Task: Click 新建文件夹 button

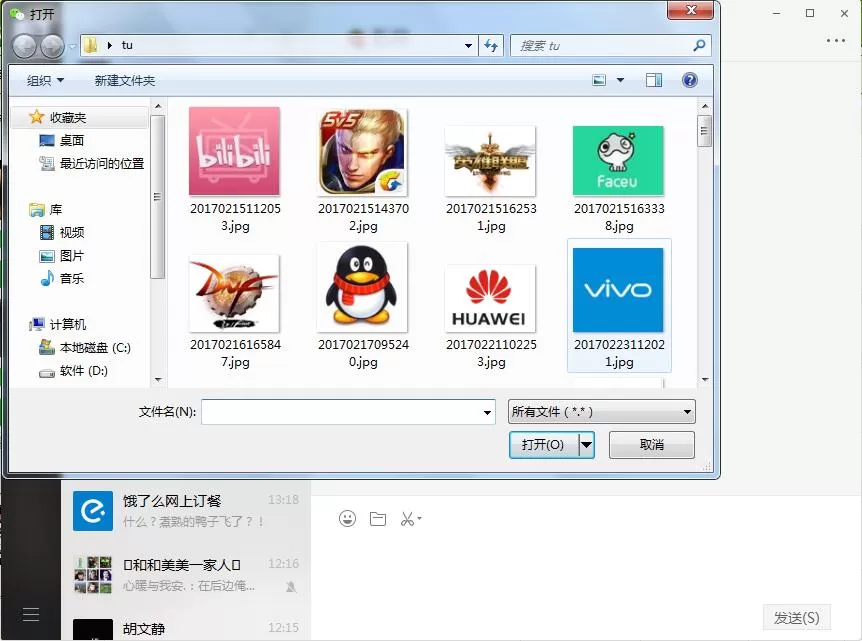Action: (x=125, y=80)
